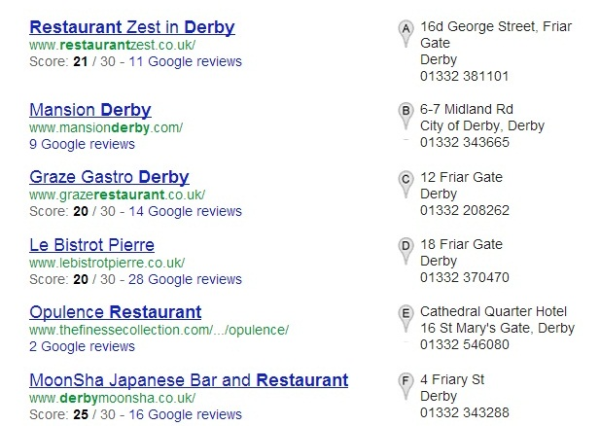
Task: Open the Restaurant Zest in Derby result
Action: [132, 27]
